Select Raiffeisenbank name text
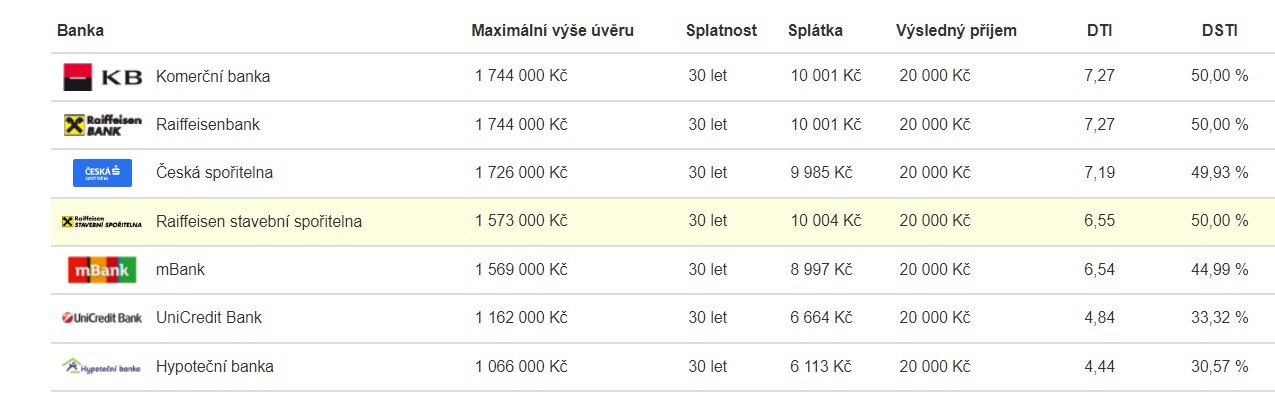1275x393 pixels. (208, 125)
